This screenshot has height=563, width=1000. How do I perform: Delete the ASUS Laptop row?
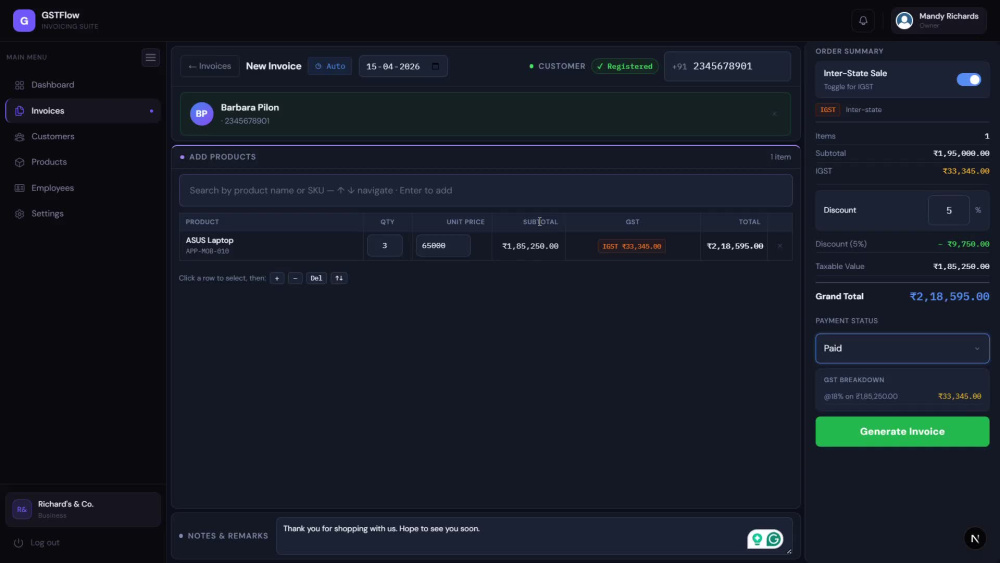coord(779,246)
